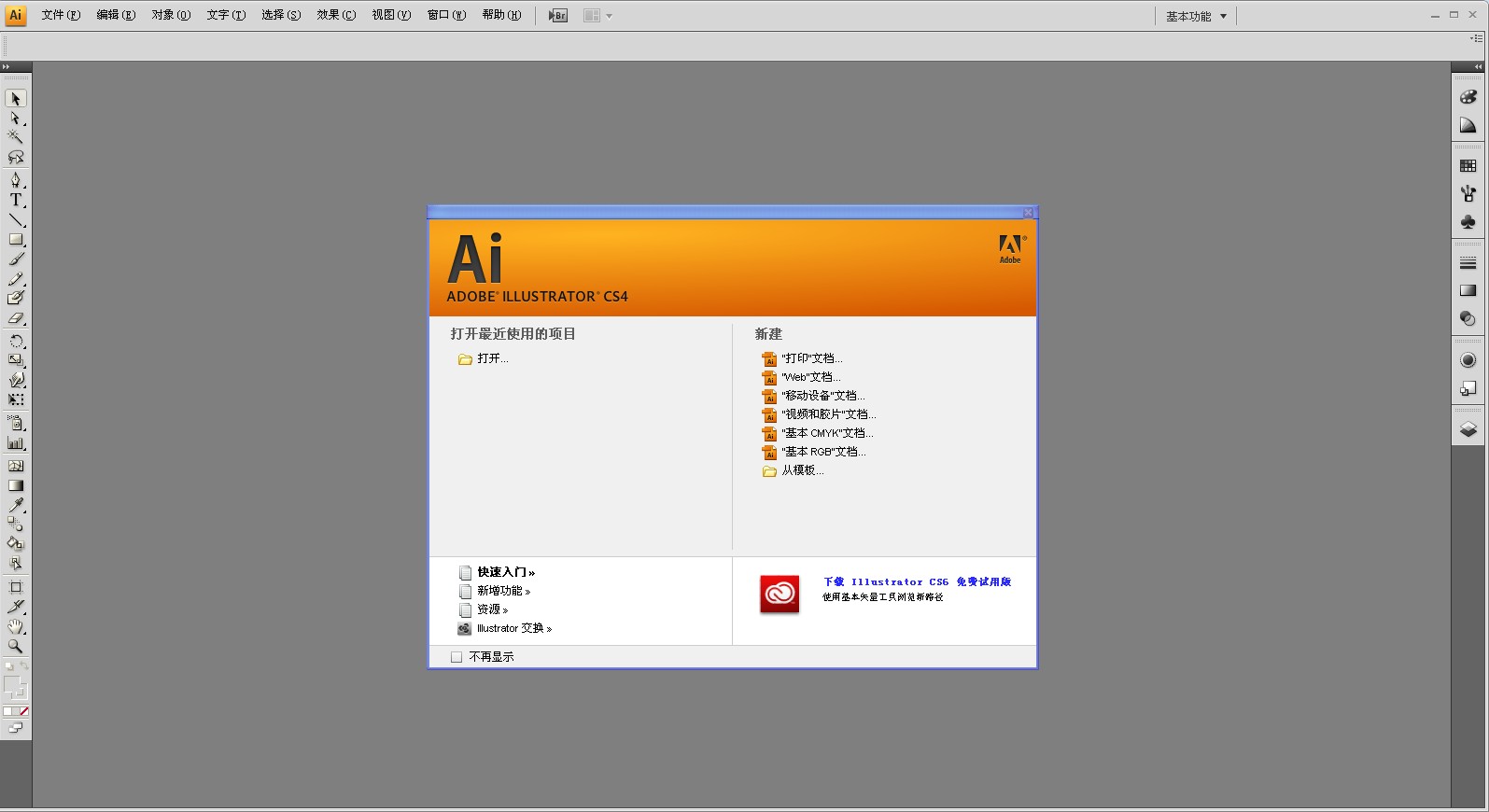Viewport: 1489px width, 812px height.
Task: Create a new "打印"文档
Action: pos(803,358)
